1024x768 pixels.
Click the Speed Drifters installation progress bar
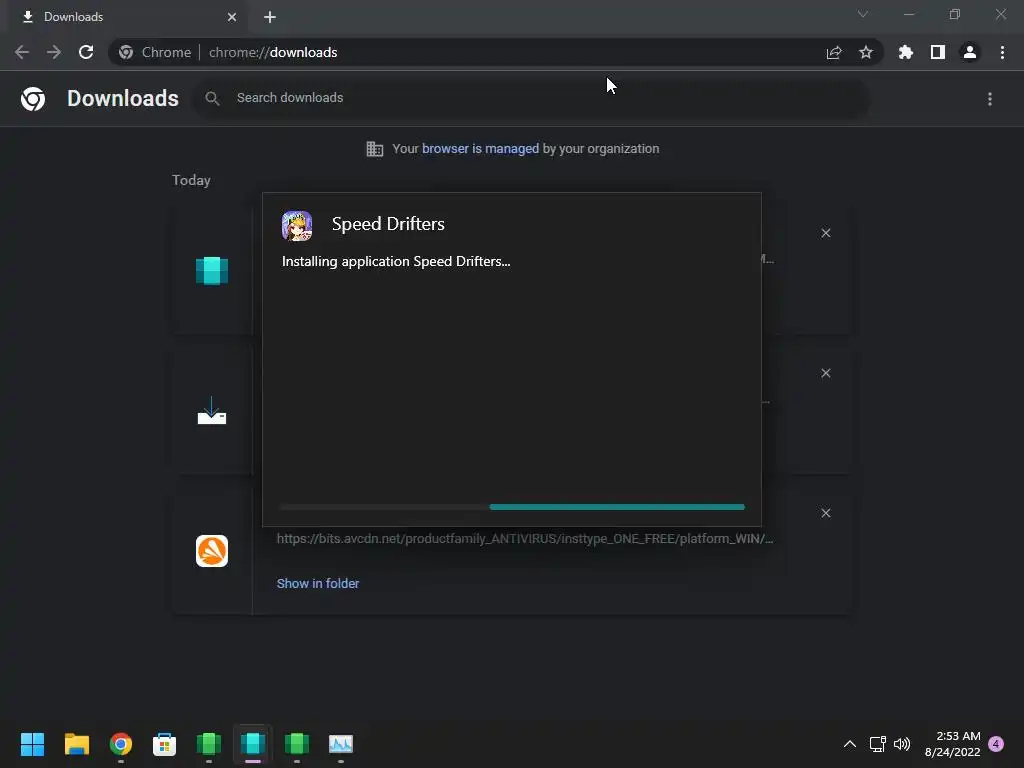click(x=511, y=507)
